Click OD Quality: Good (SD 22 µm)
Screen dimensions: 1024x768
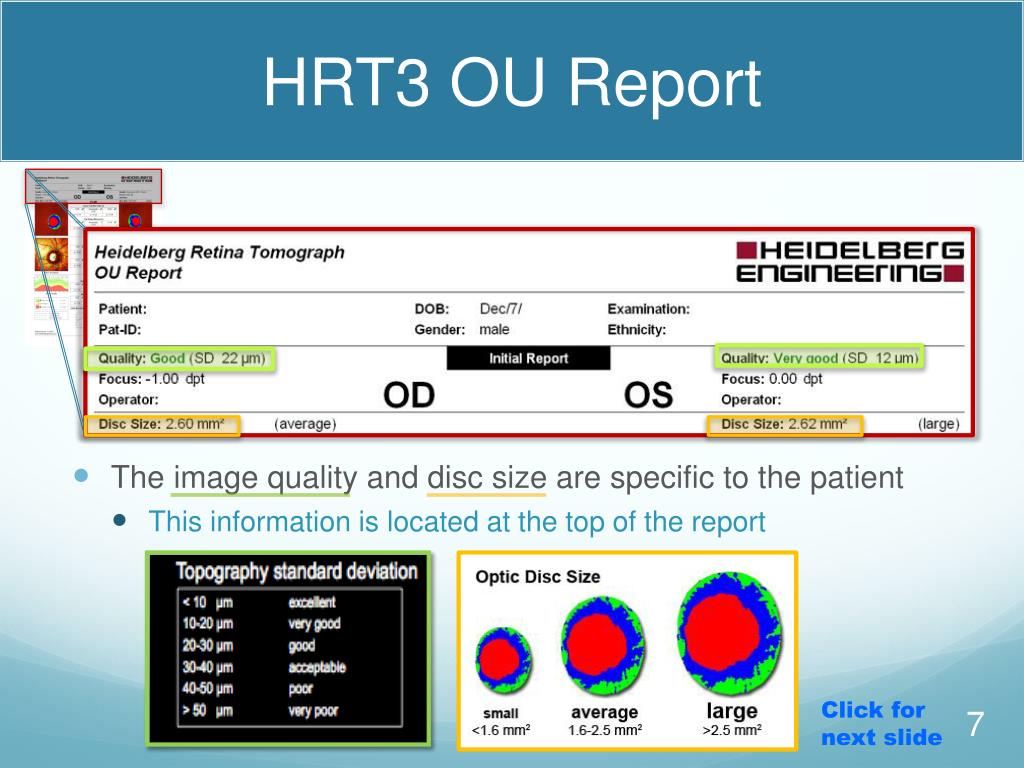180,359
